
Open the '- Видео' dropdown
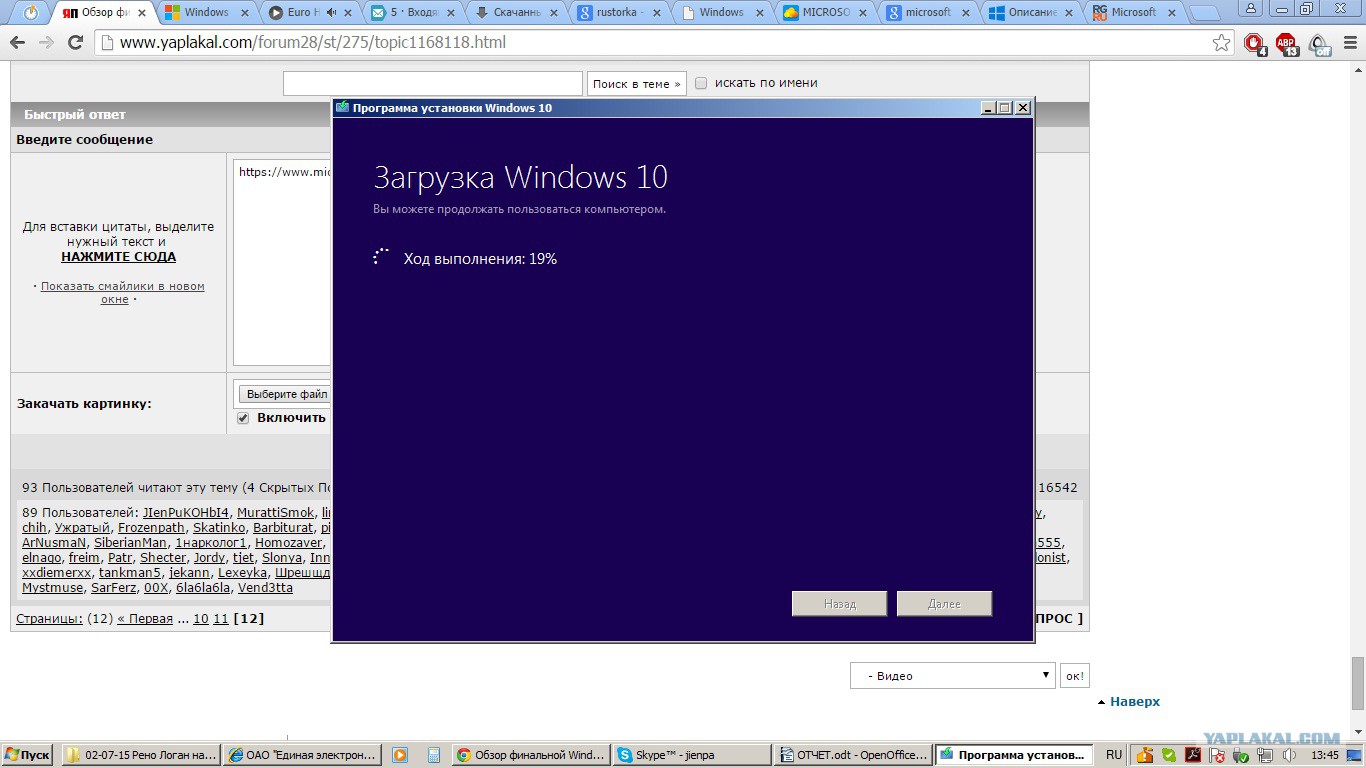tap(953, 675)
